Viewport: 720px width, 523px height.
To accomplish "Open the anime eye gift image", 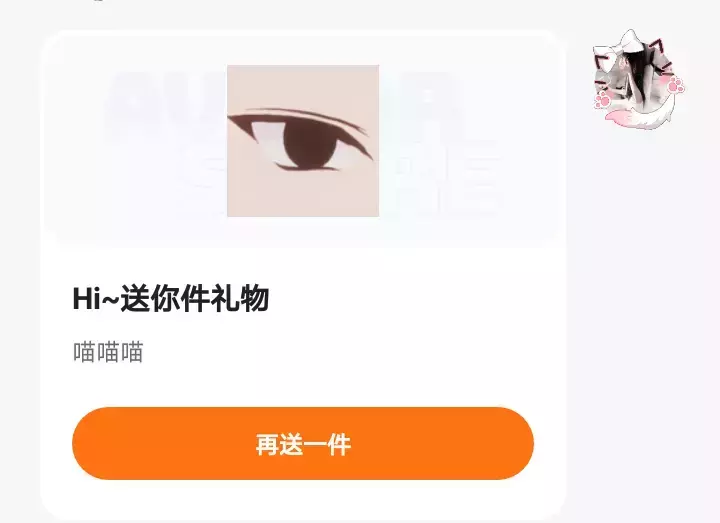I will [303, 141].
